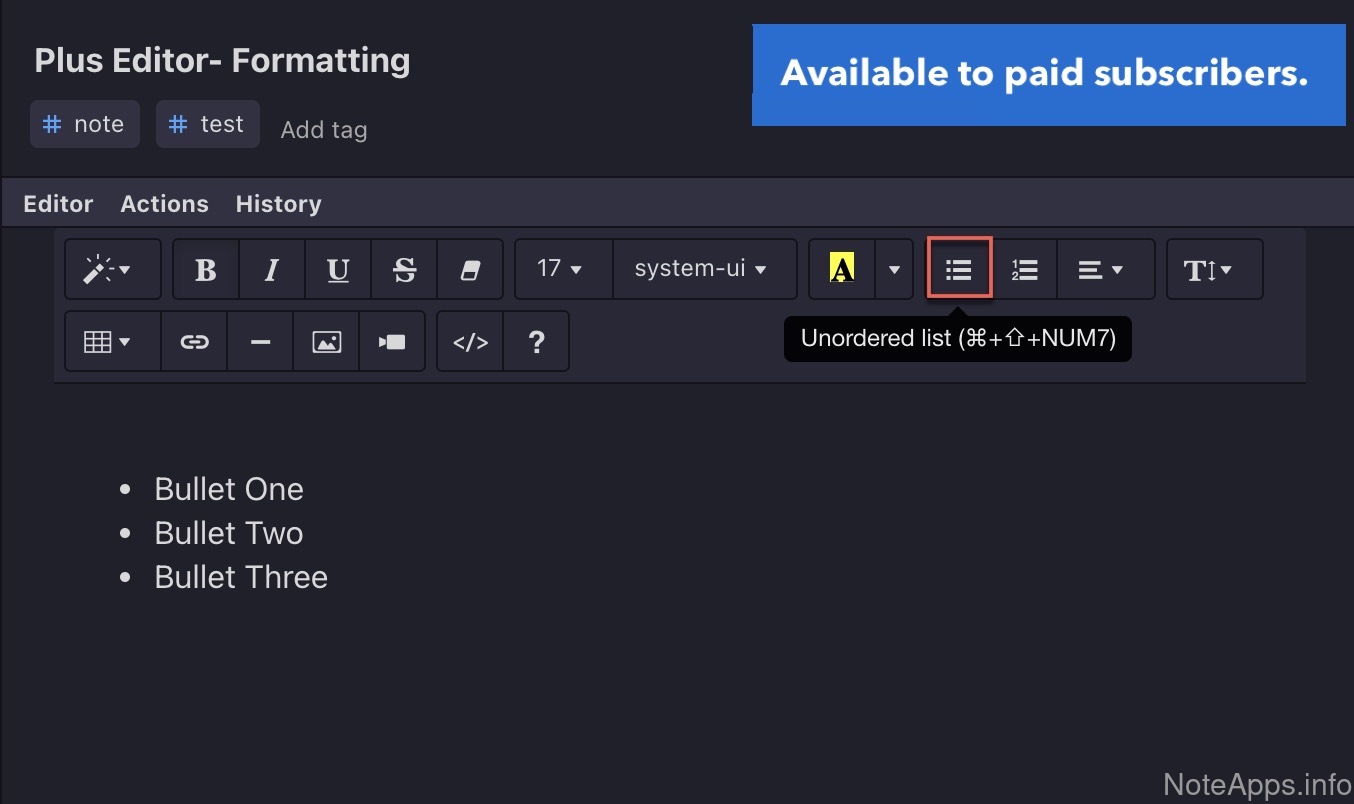Open code view with </> button
Viewport: 1354px width, 804px height.
[470, 342]
